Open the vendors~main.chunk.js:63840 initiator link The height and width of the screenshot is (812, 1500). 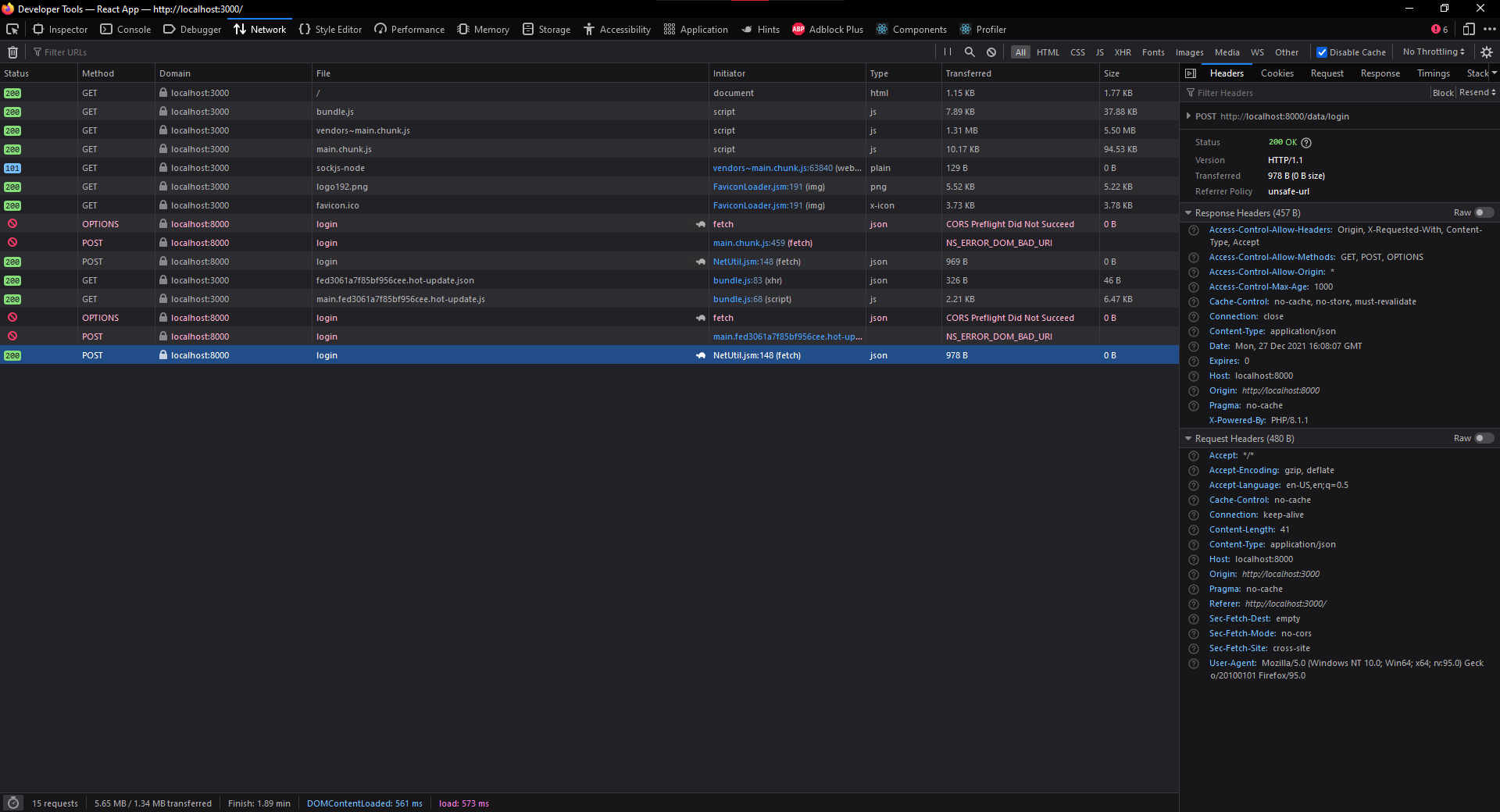773,168
